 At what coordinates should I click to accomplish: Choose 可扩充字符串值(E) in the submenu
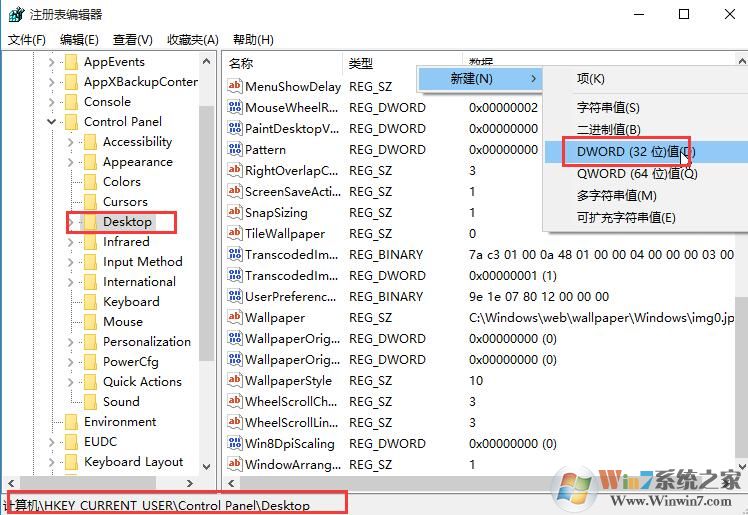[x=646, y=217]
